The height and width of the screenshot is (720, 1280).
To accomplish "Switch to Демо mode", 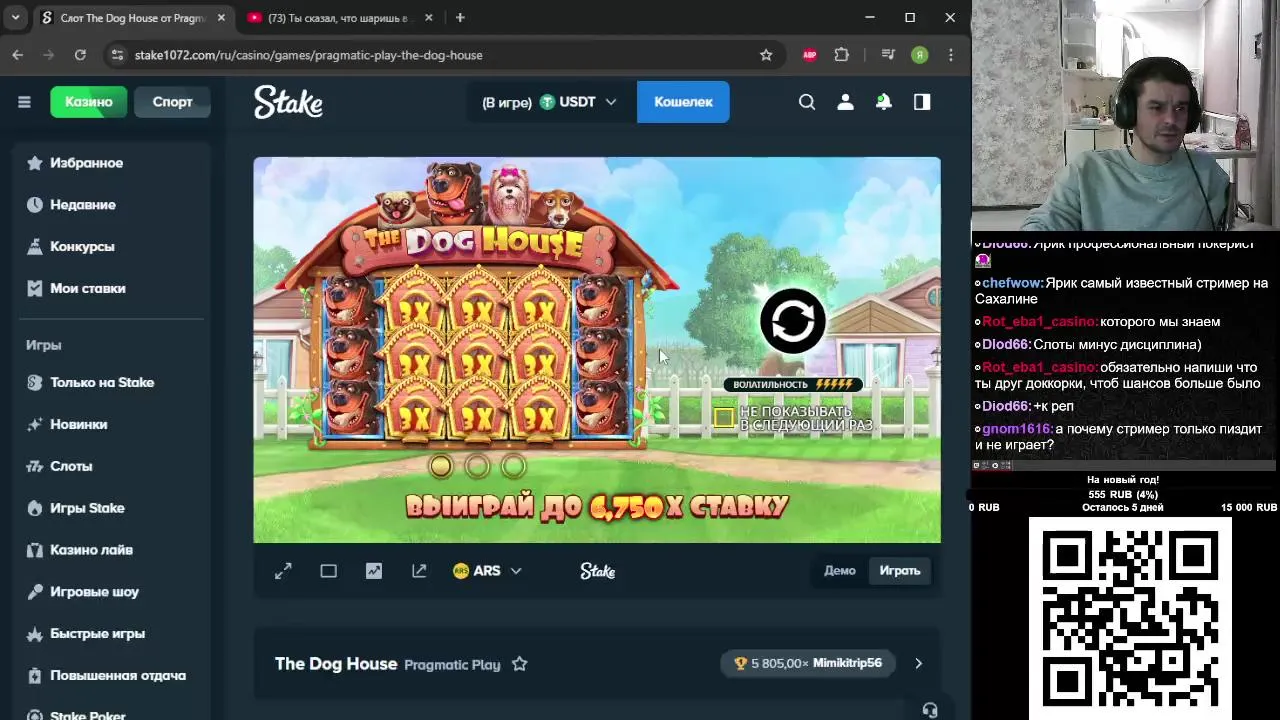I will click(x=840, y=571).
